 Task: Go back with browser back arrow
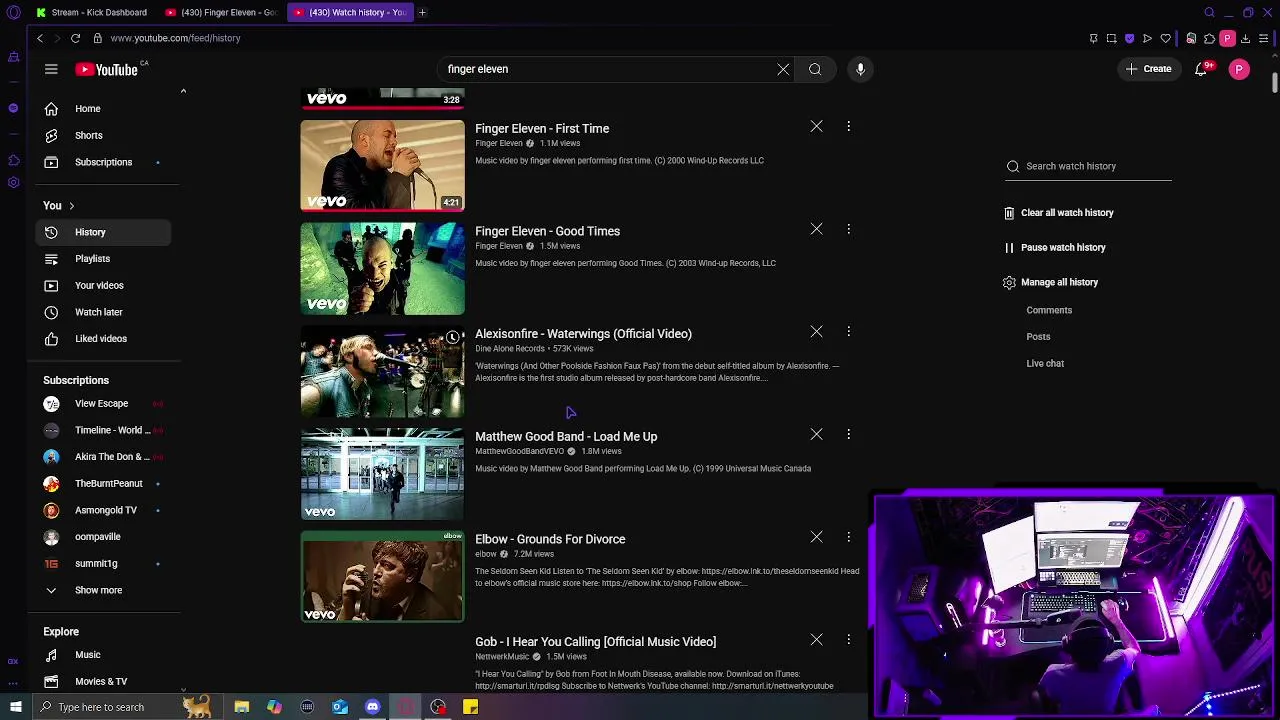(x=40, y=38)
